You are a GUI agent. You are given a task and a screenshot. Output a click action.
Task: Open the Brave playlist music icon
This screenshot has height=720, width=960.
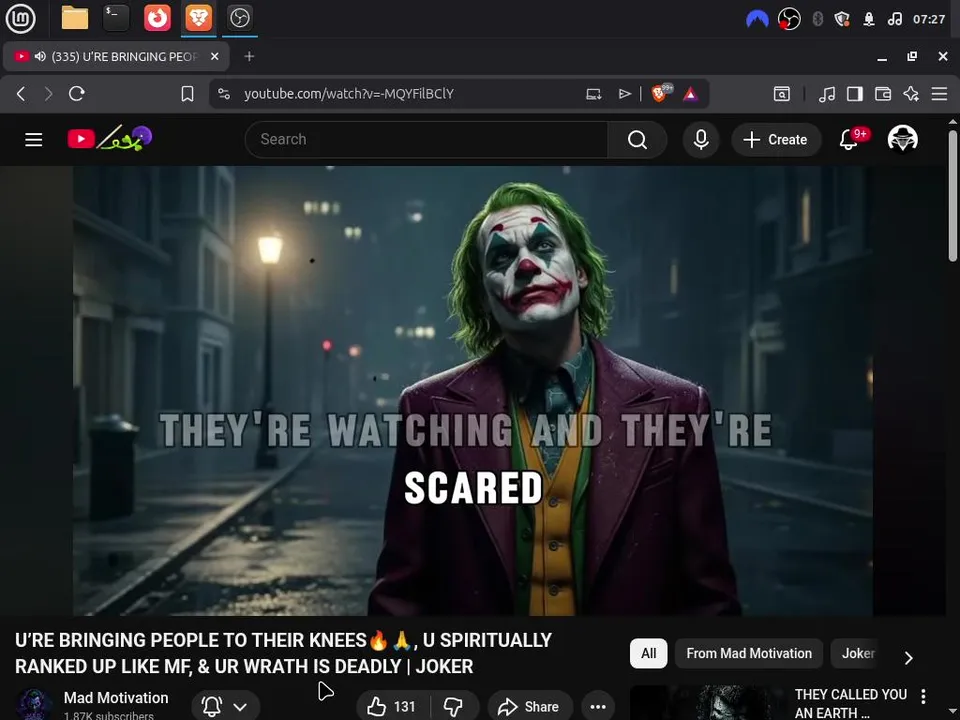(827, 94)
